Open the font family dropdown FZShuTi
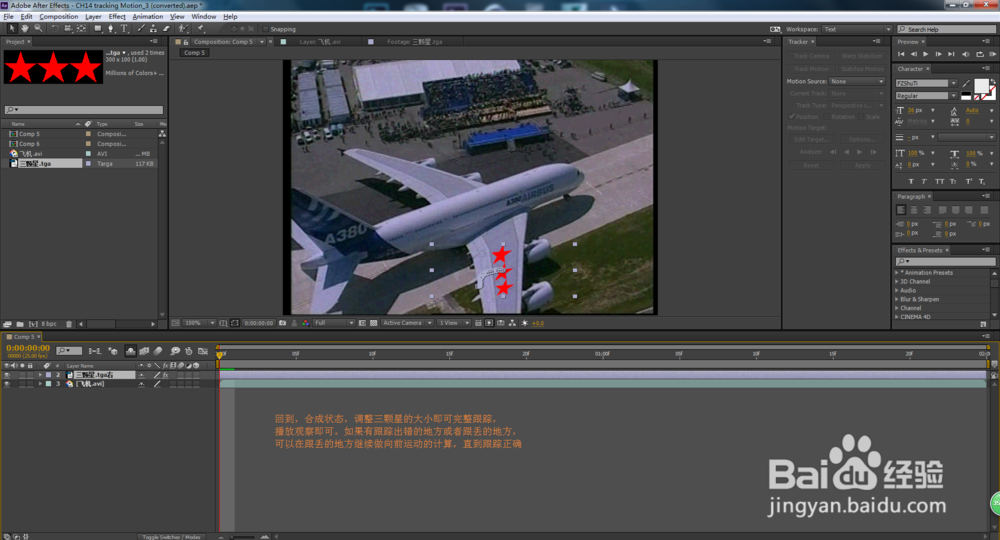This screenshot has height=540, width=1000. 927,84
